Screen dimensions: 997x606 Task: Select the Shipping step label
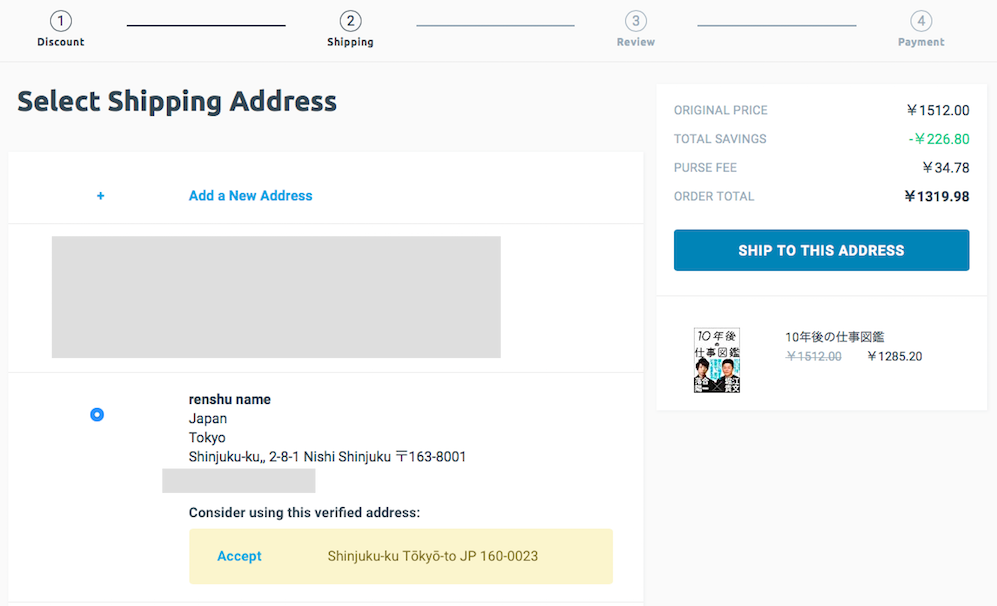(350, 42)
